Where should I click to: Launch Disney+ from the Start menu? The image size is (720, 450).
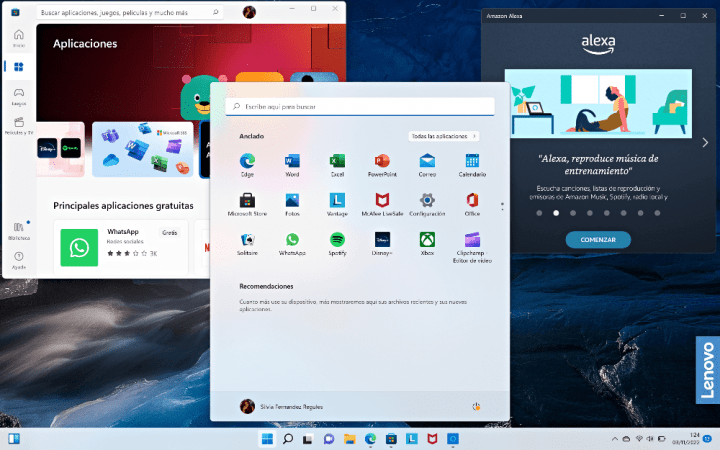(x=382, y=244)
